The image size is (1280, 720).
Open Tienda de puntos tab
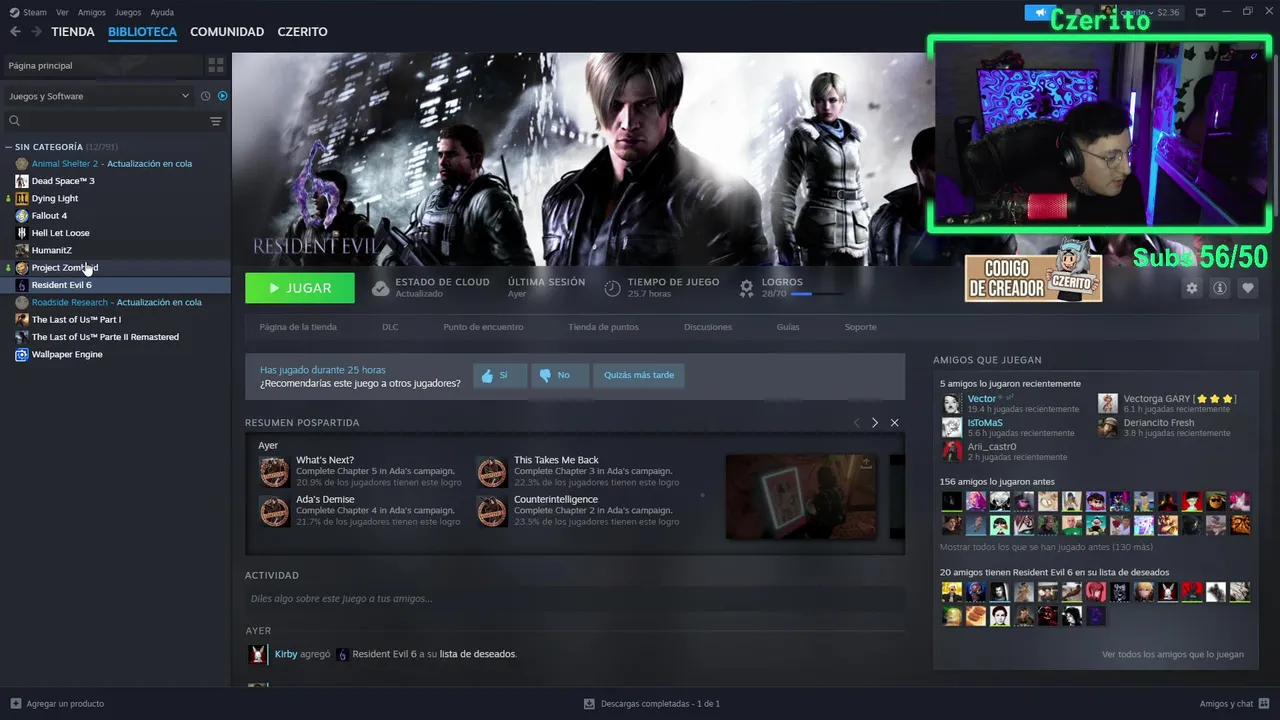click(603, 327)
